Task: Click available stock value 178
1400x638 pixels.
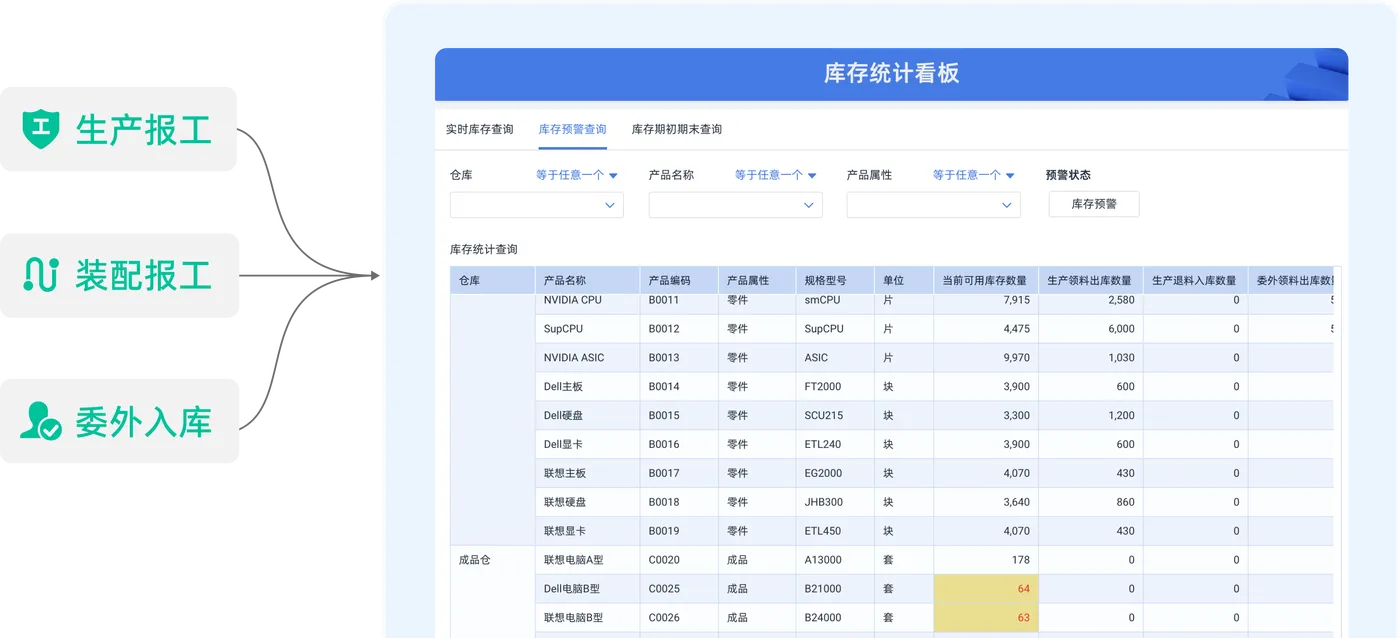Action: click(1021, 560)
